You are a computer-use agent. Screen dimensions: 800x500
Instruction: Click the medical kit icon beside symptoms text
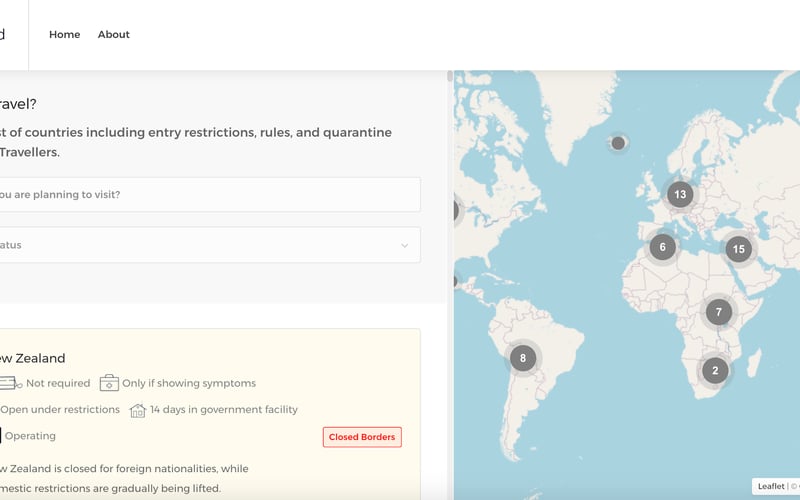pyautogui.click(x=109, y=383)
